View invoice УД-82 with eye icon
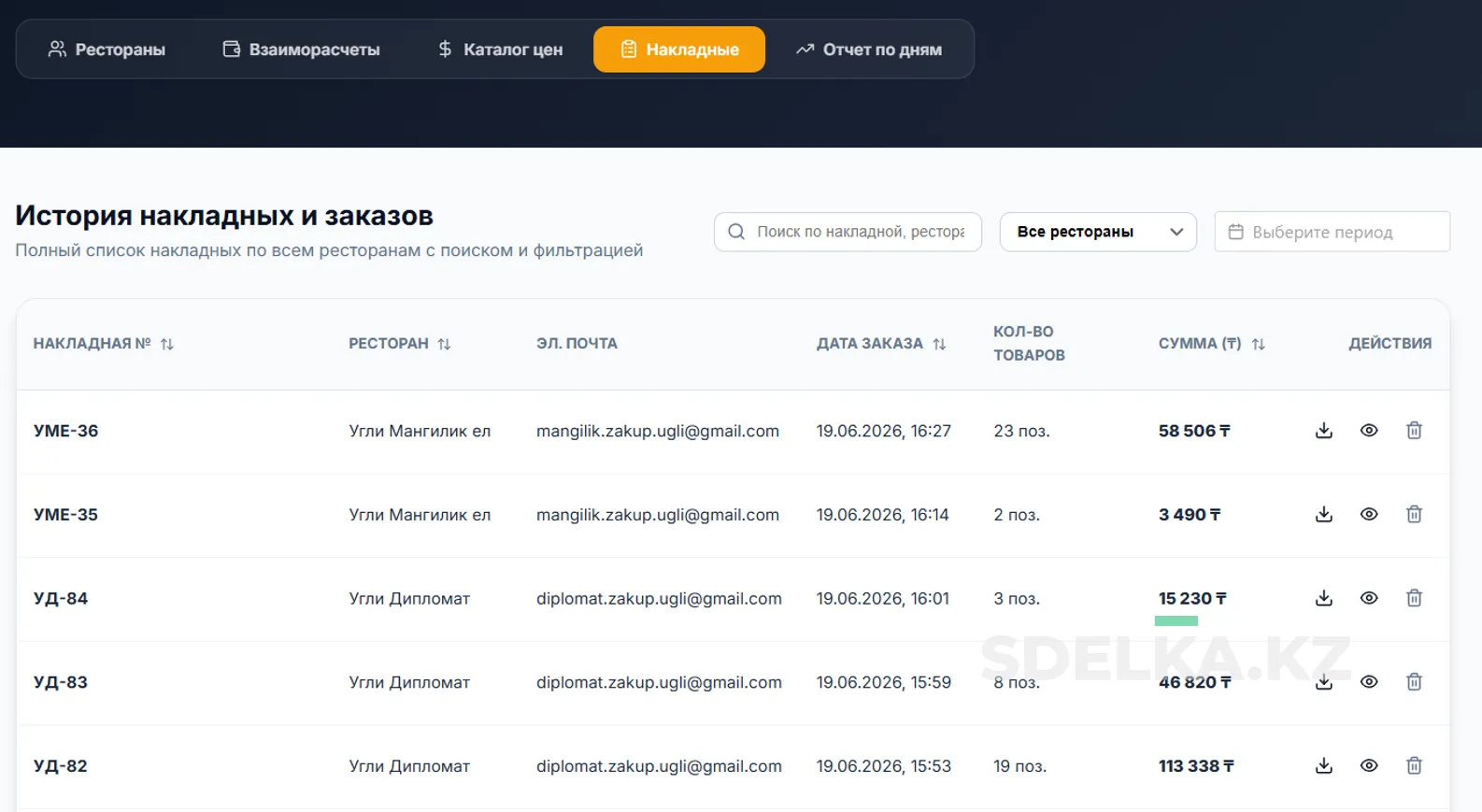This screenshot has height=812, width=1482. point(1369,766)
